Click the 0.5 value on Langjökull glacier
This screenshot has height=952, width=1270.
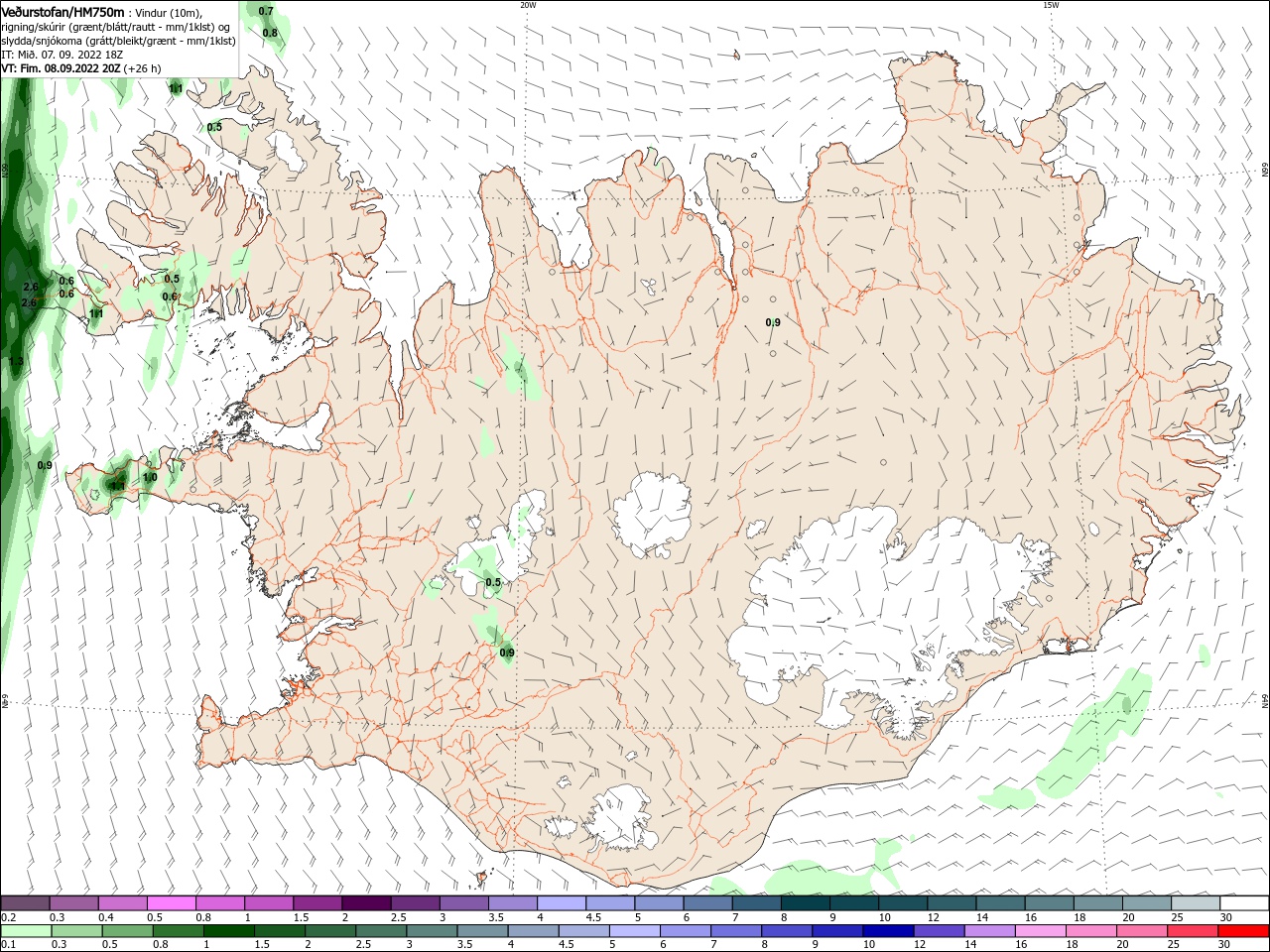pos(493,582)
